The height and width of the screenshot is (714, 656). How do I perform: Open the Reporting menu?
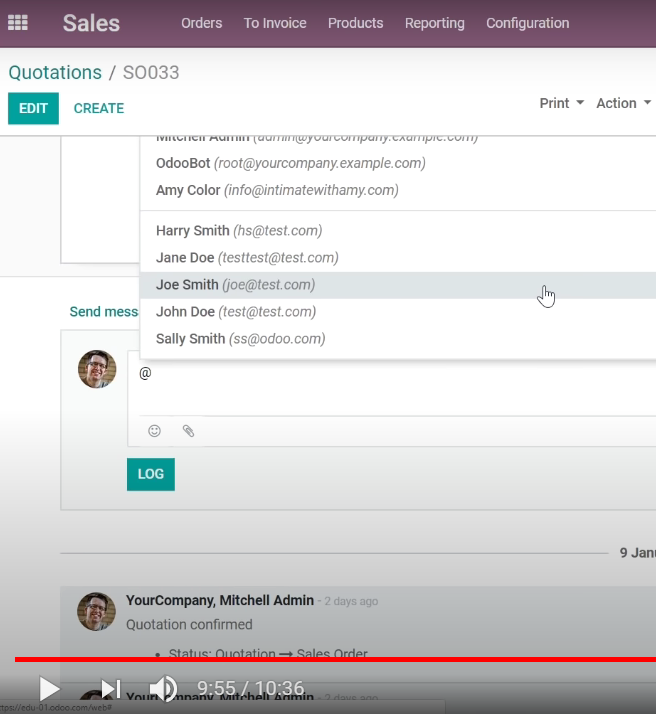(435, 23)
